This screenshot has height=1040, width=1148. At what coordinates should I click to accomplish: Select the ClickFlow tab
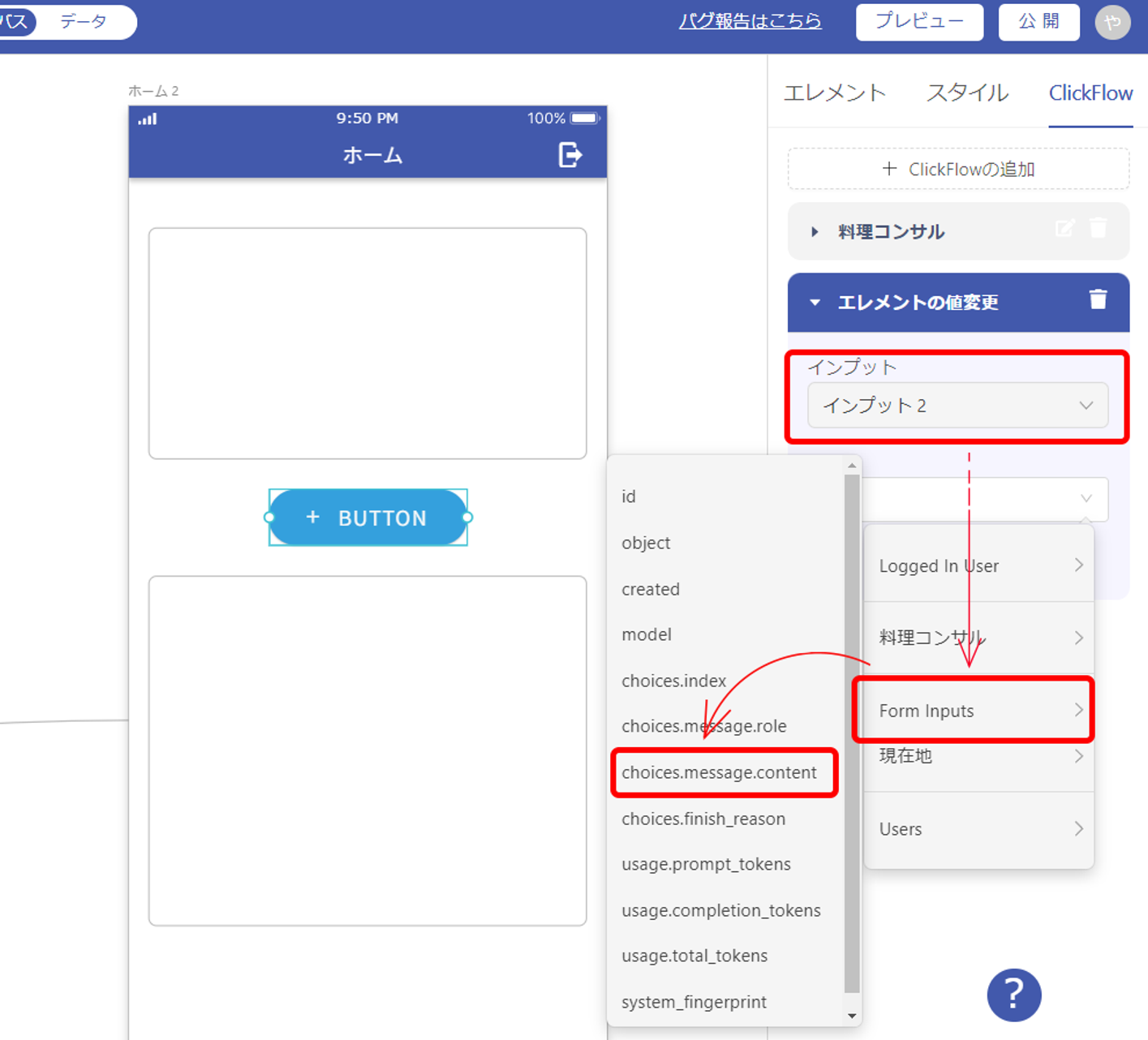pyautogui.click(x=1090, y=93)
